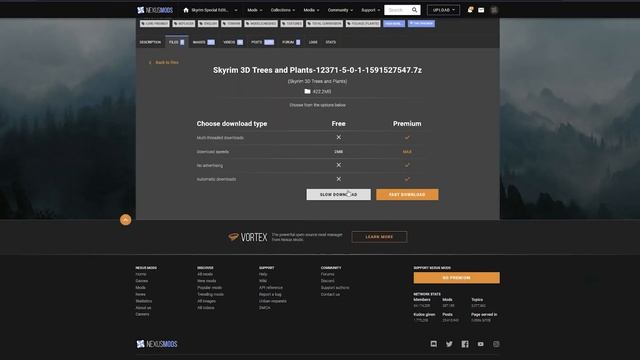640x360 pixels.
Task: Open the New mods footer link
Action: click(207, 281)
